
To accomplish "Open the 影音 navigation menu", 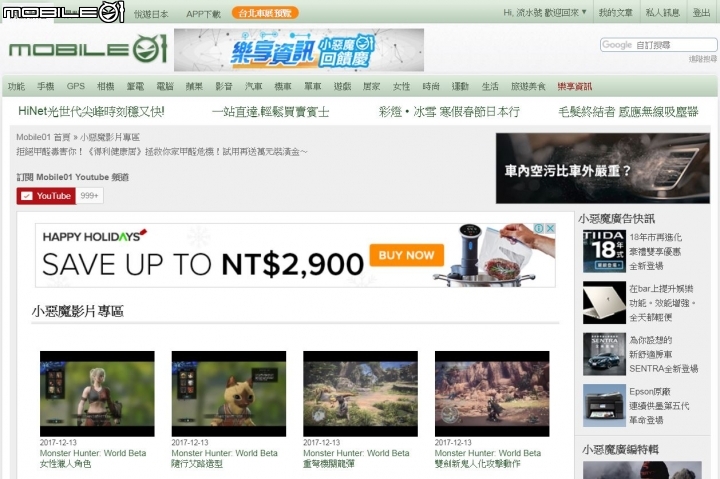I will (224, 86).
